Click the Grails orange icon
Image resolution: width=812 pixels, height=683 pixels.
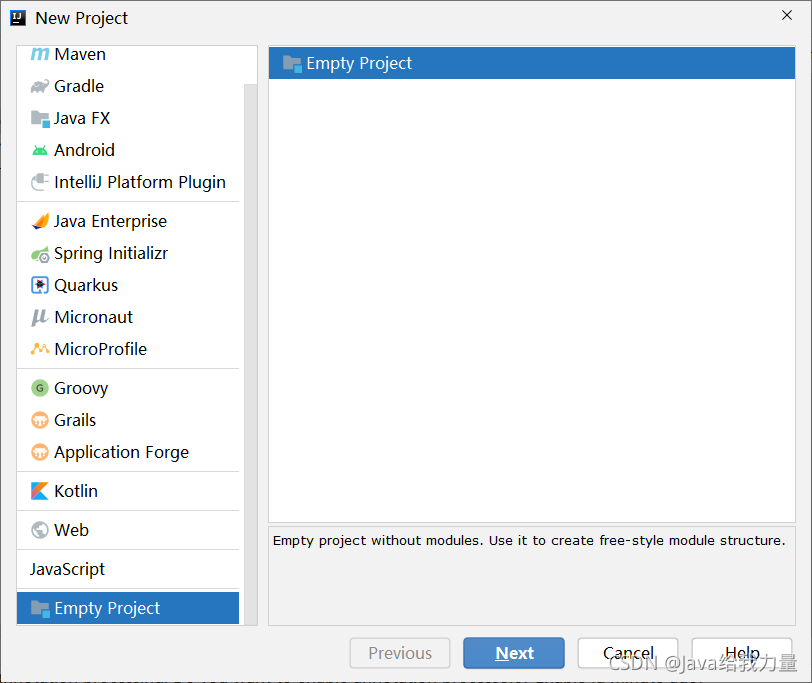(39, 420)
